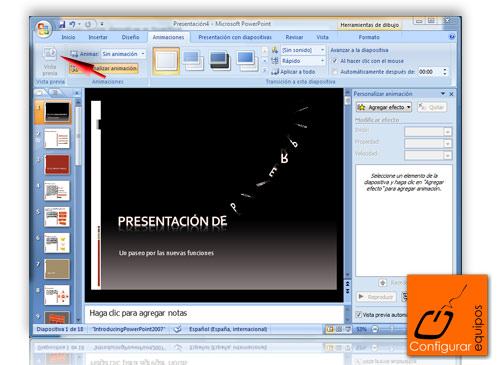The height and width of the screenshot is (365, 500).
Task: Open the Velocidad dropdown in the task pane
Action: pyautogui.click(x=428, y=155)
